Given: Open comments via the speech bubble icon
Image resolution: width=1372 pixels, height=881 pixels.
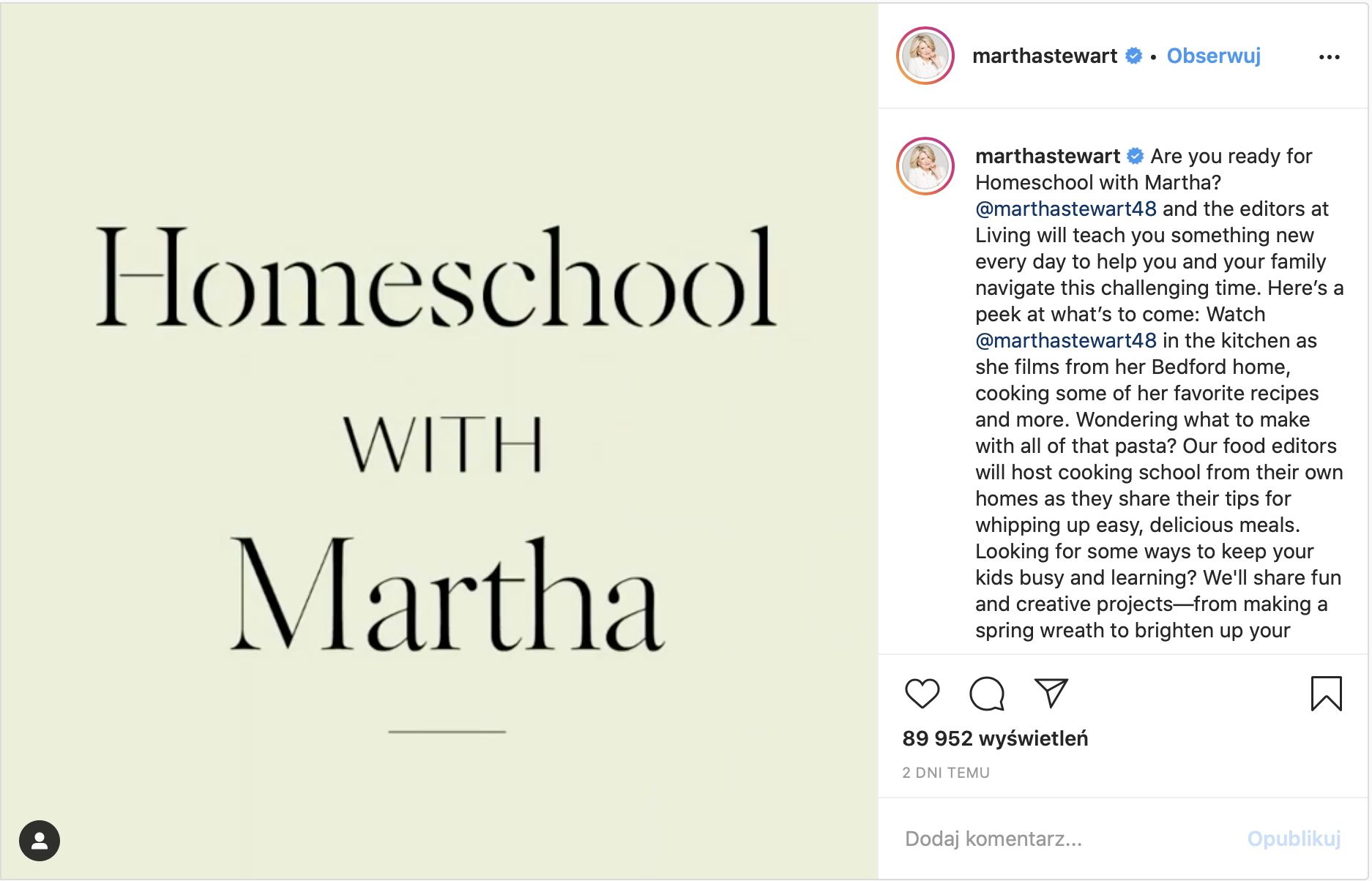Looking at the screenshot, I should (x=986, y=694).
